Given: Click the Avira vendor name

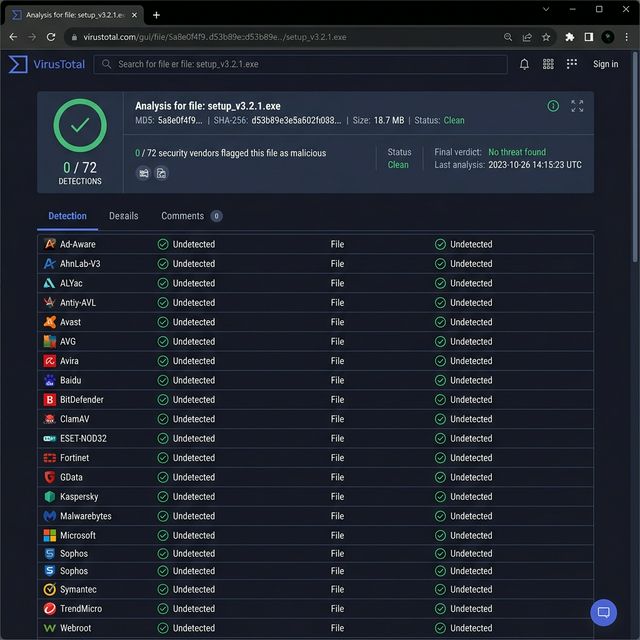Looking at the screenshot, I should pyautogui.click(x=69, y=361).
